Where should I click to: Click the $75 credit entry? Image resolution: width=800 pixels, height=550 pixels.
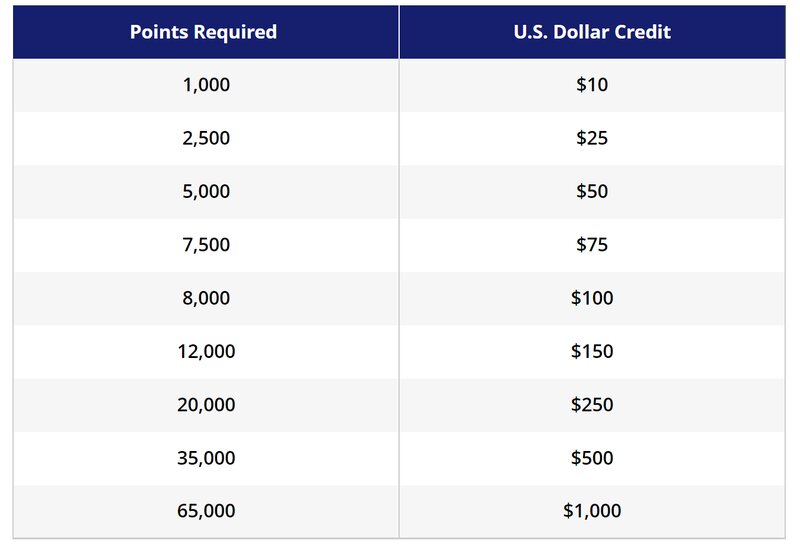pyautogui.click(x=592, y=245)
